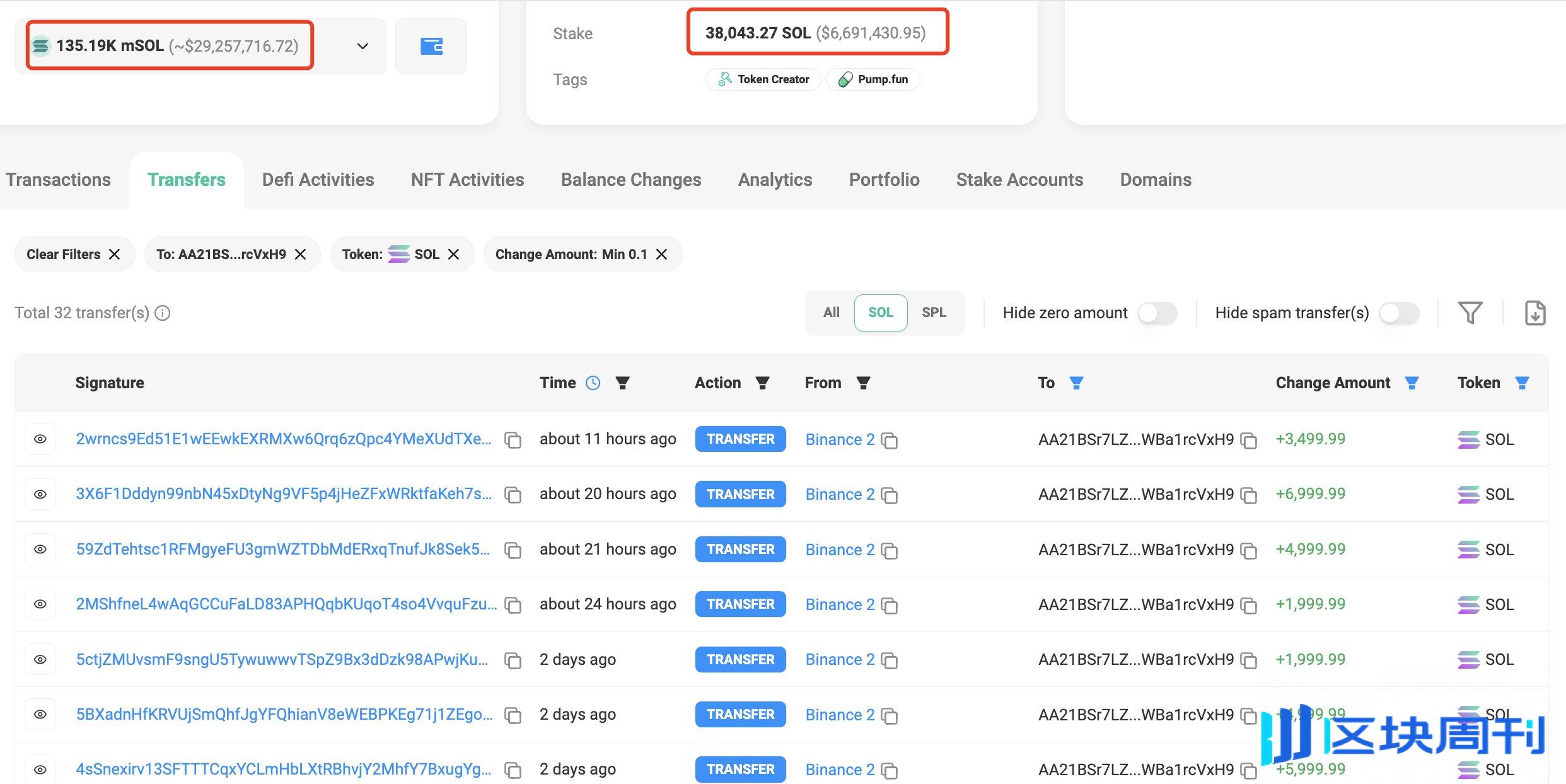Click eye icon for 5ctjZMUvsmF9 transaction row
The height and width of the screenshot is (784, 1566).
point(40,659)
